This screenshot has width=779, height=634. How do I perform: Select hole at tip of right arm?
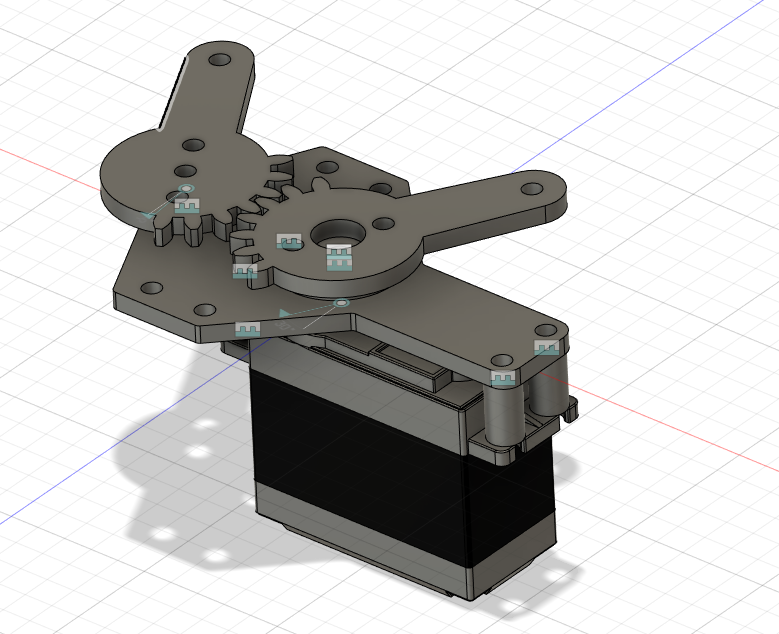click(532, 189)
